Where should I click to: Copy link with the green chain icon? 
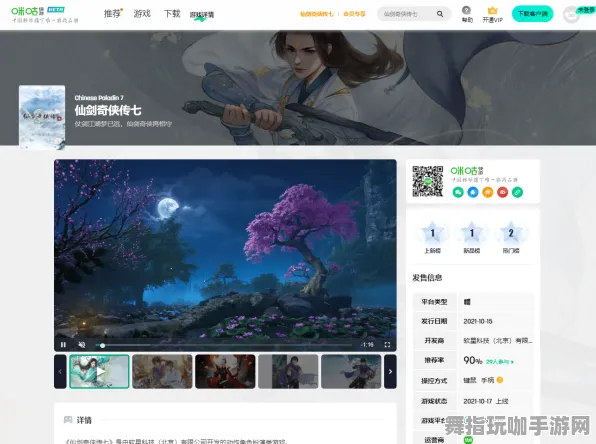517,192
